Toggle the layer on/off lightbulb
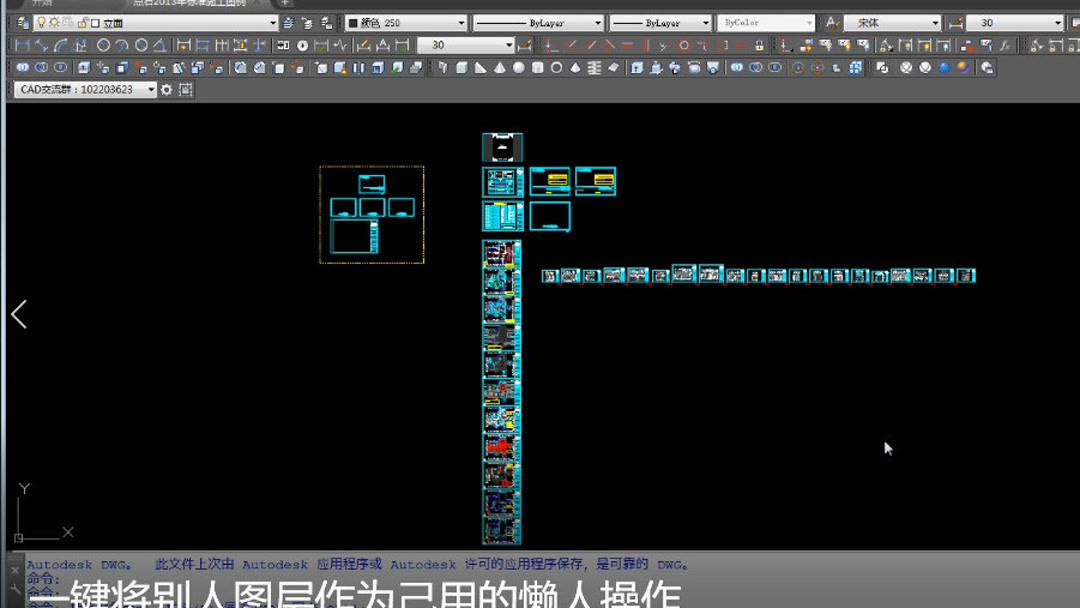Screen dimensions: 1080x608 pos(42,21)
